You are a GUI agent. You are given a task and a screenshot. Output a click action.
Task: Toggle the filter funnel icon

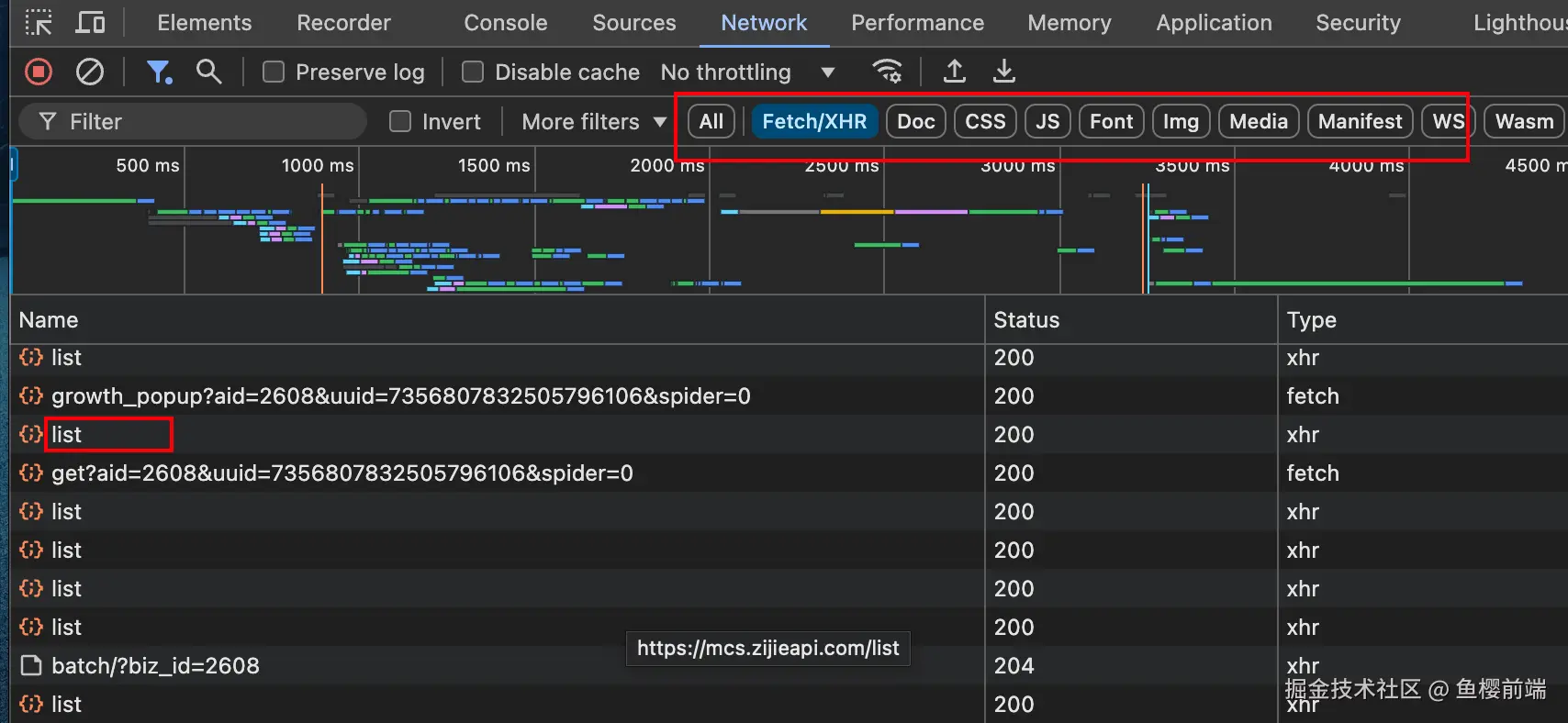coord(159,72)
